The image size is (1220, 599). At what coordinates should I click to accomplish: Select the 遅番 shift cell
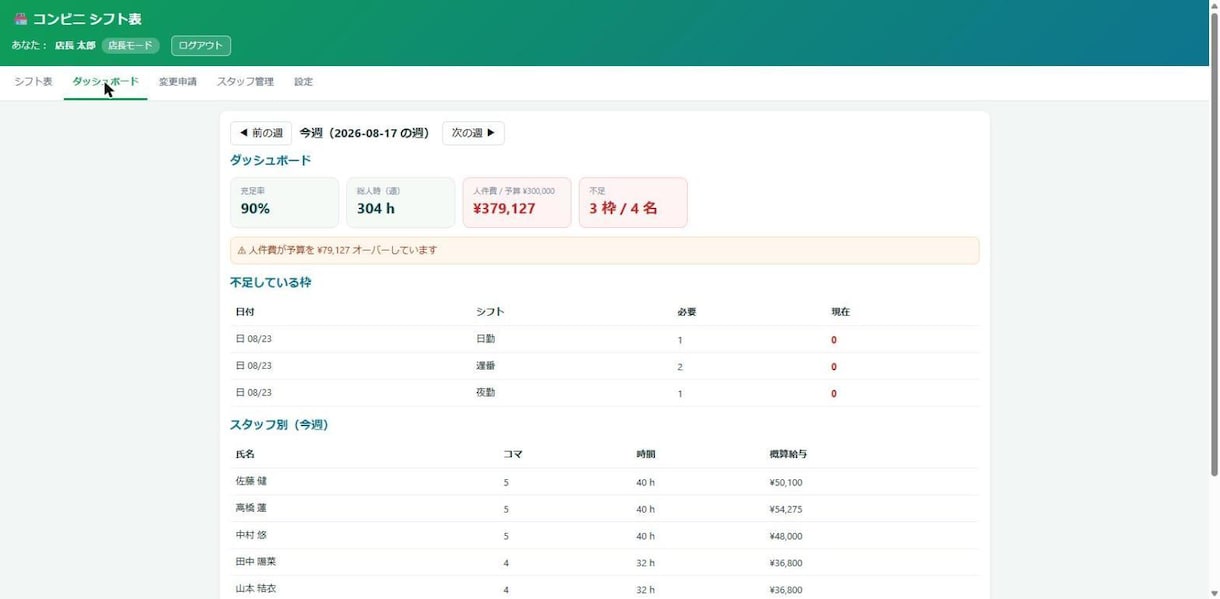(485, 366)
